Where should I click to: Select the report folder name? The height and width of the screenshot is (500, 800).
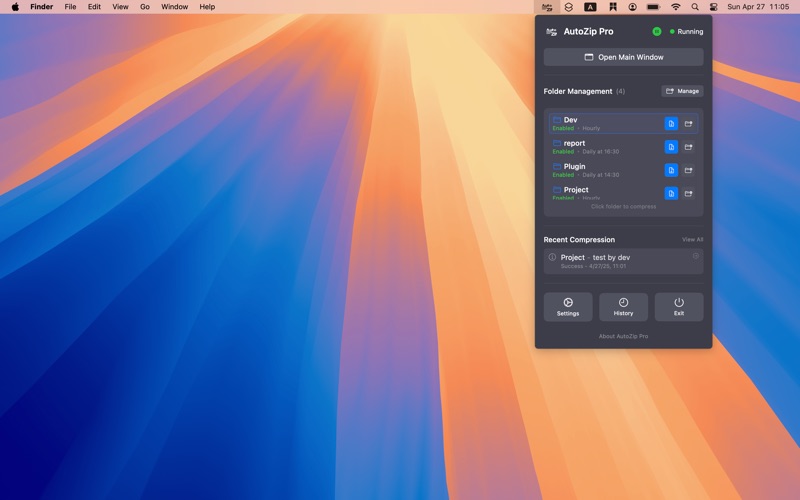click(x=574, y=143)
